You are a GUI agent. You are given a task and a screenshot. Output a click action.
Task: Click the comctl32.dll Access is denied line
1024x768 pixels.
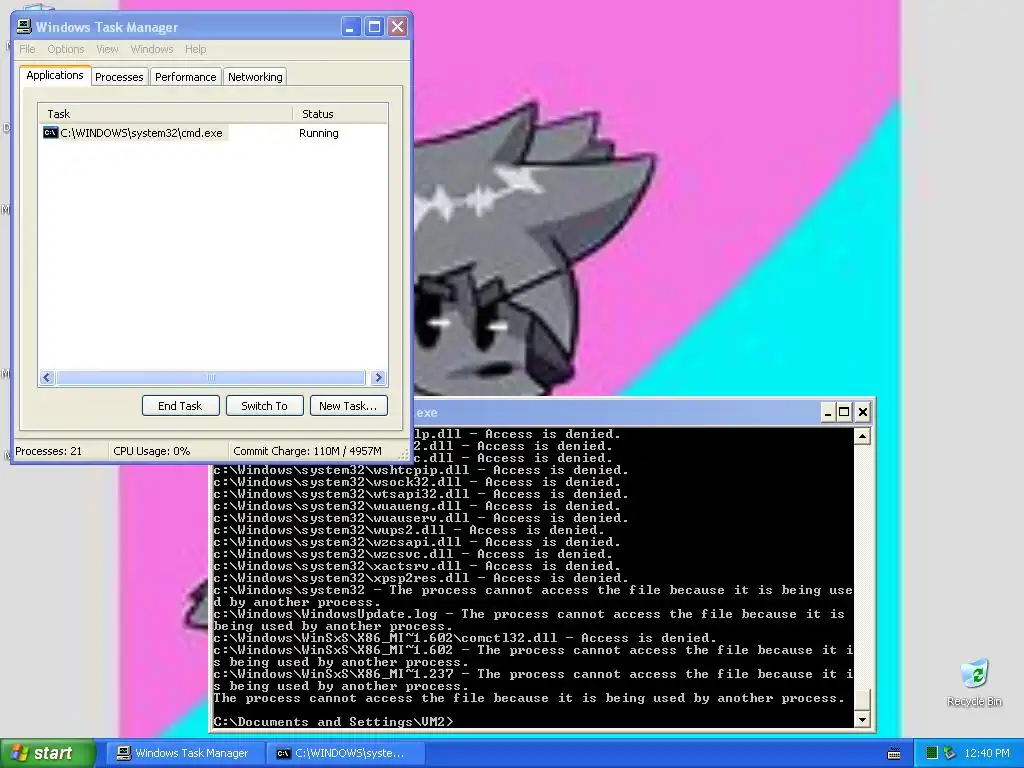(x=464, y=638)
